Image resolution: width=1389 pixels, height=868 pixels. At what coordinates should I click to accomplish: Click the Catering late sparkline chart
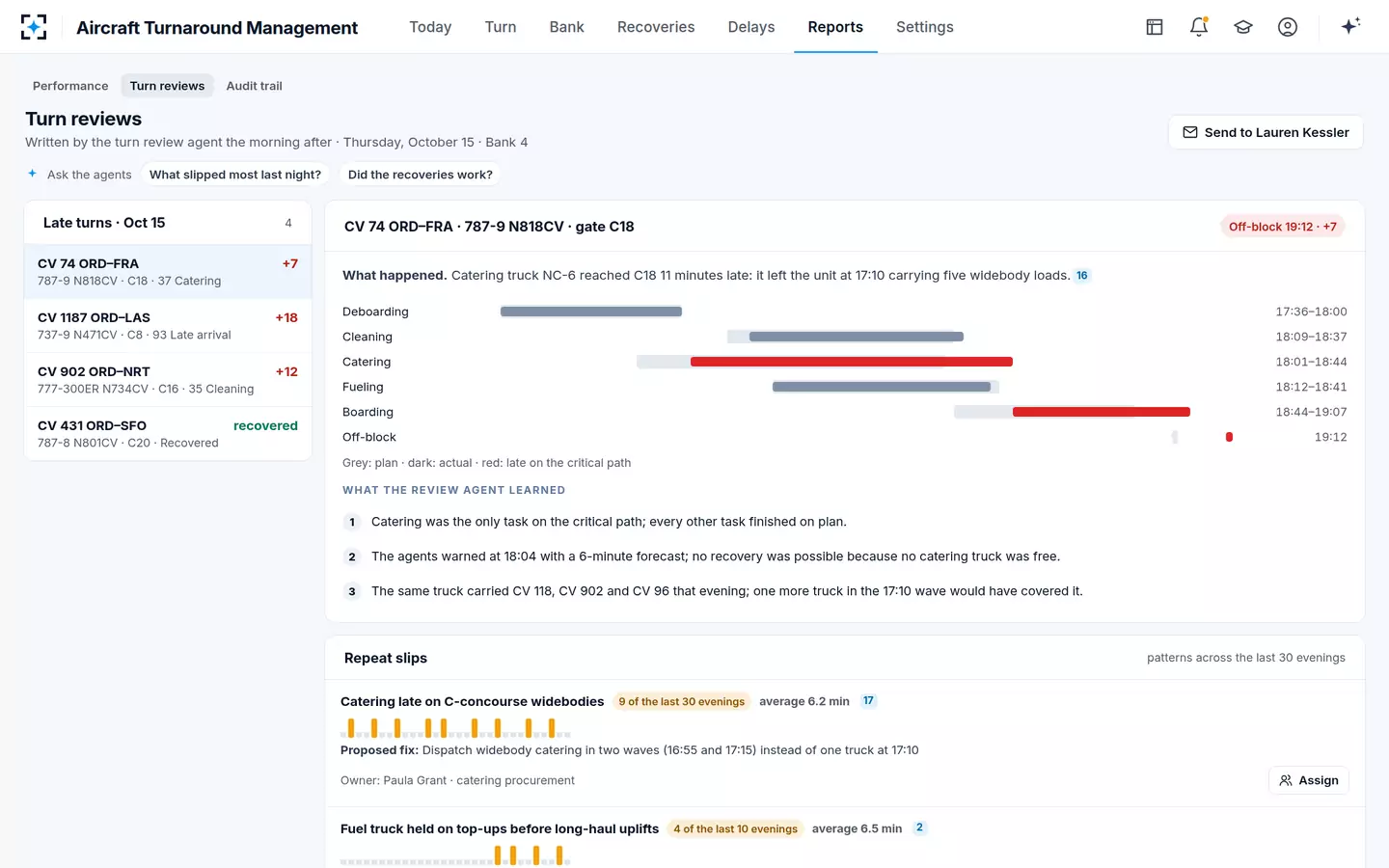click(456, 728)
